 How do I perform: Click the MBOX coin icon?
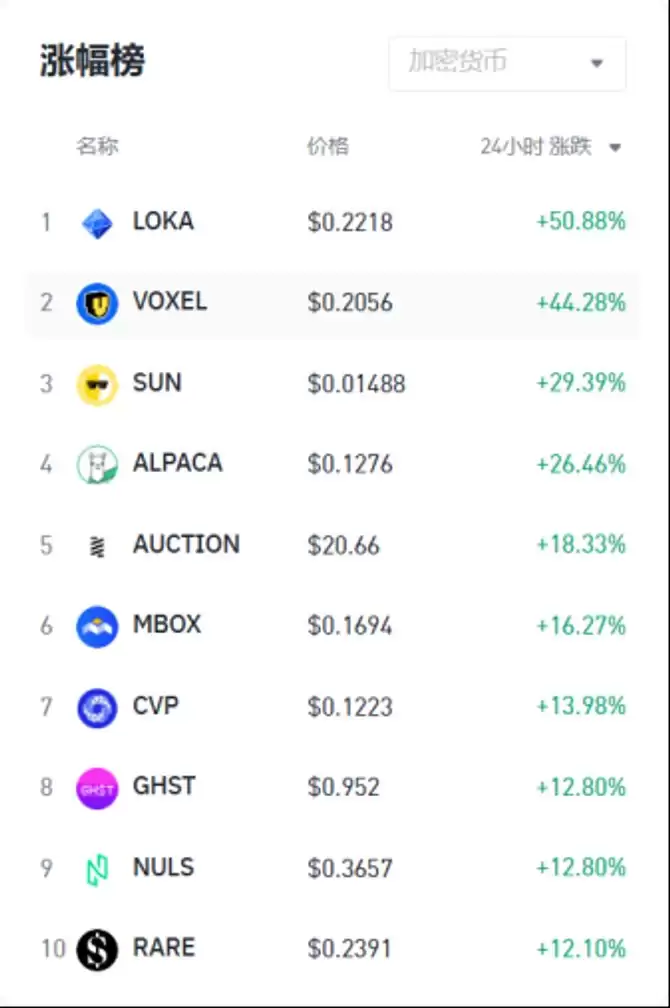tap(97, 627)
